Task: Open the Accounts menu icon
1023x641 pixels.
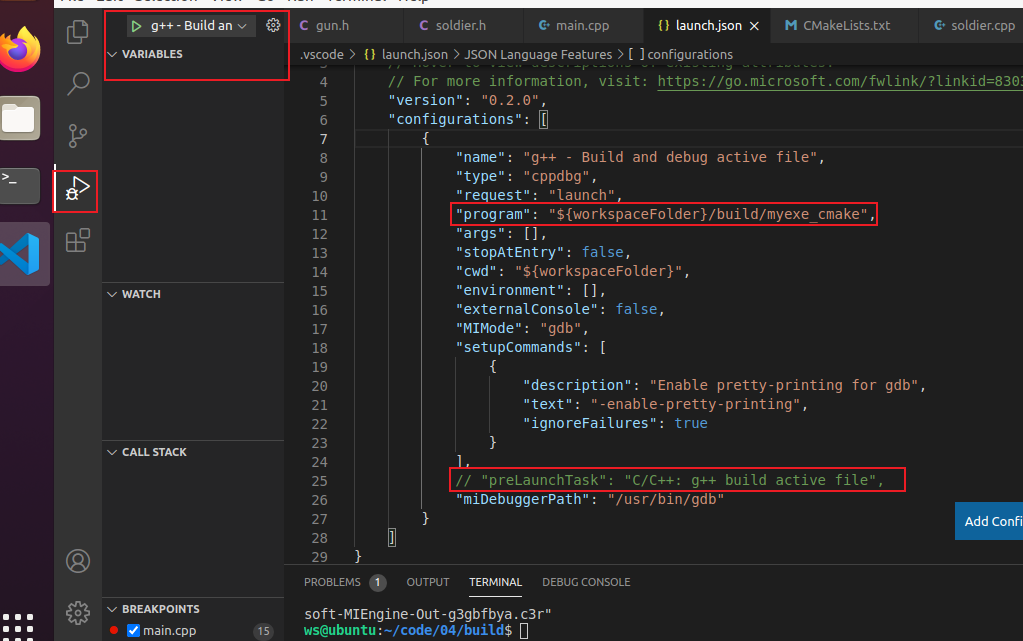Action: click(x=78, y=561)
